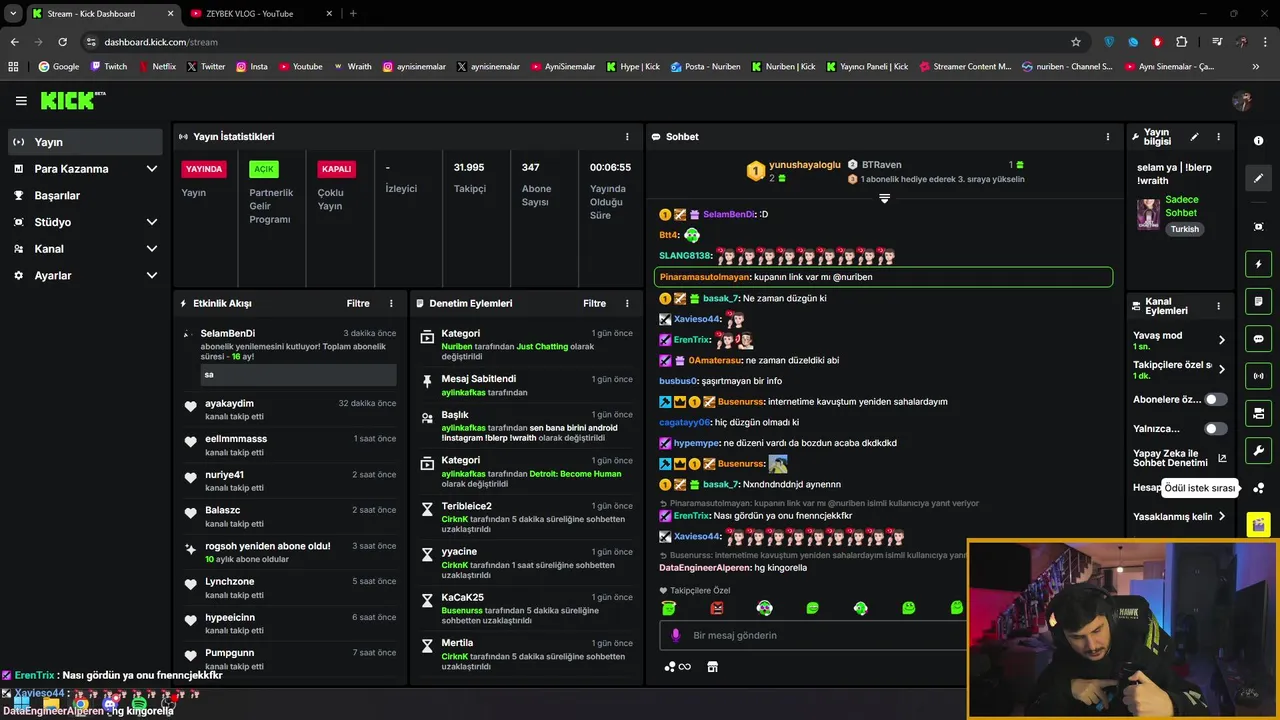Click the info circle icon in right sidebar
Image resolution: width=1280 pixels, height=720 pixels.
1258,141
